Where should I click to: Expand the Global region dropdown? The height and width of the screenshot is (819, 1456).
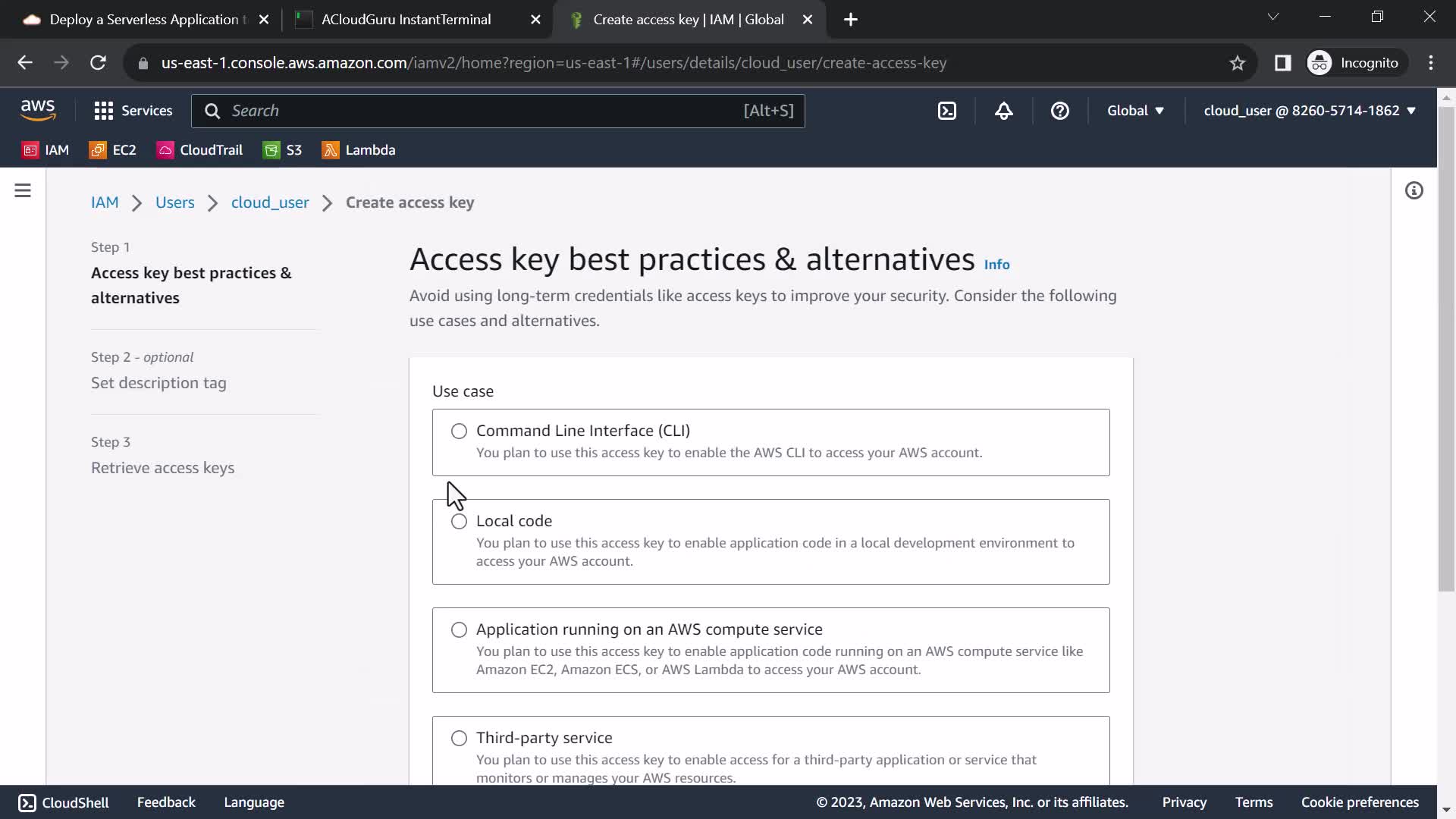tap(1135, 111)
